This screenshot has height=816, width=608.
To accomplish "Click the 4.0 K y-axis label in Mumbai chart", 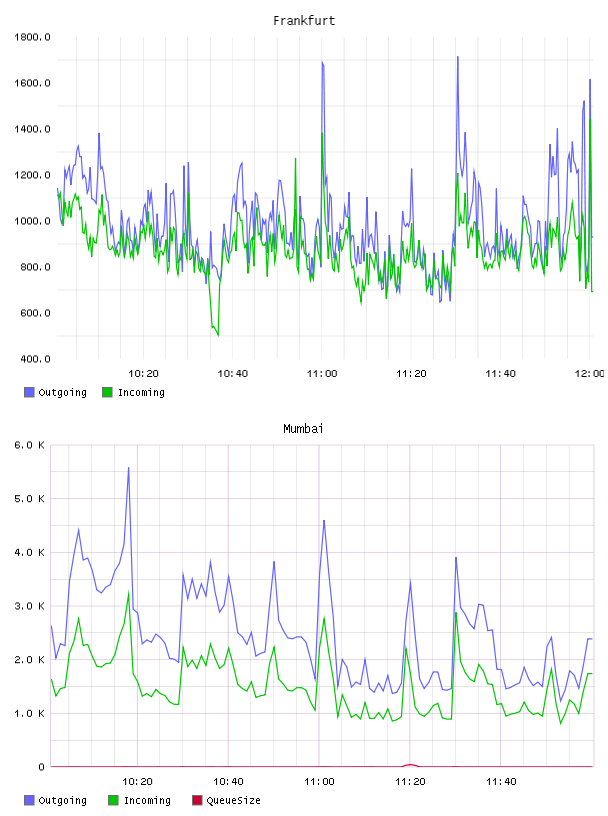I will 29,552.
